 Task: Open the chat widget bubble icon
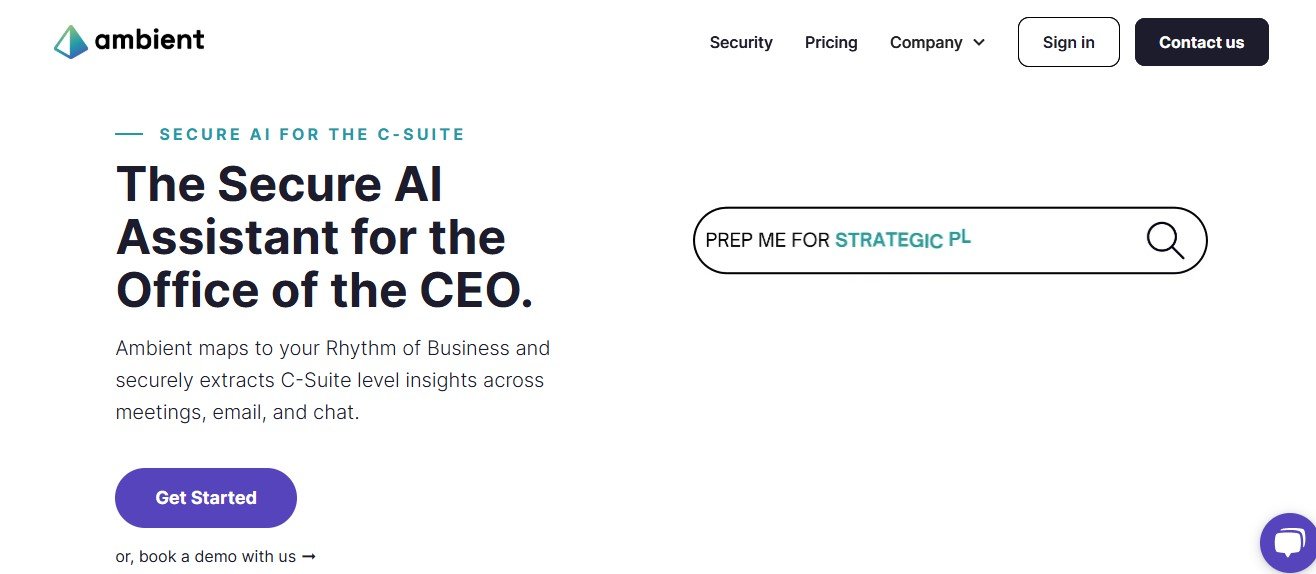(1290, 543)
